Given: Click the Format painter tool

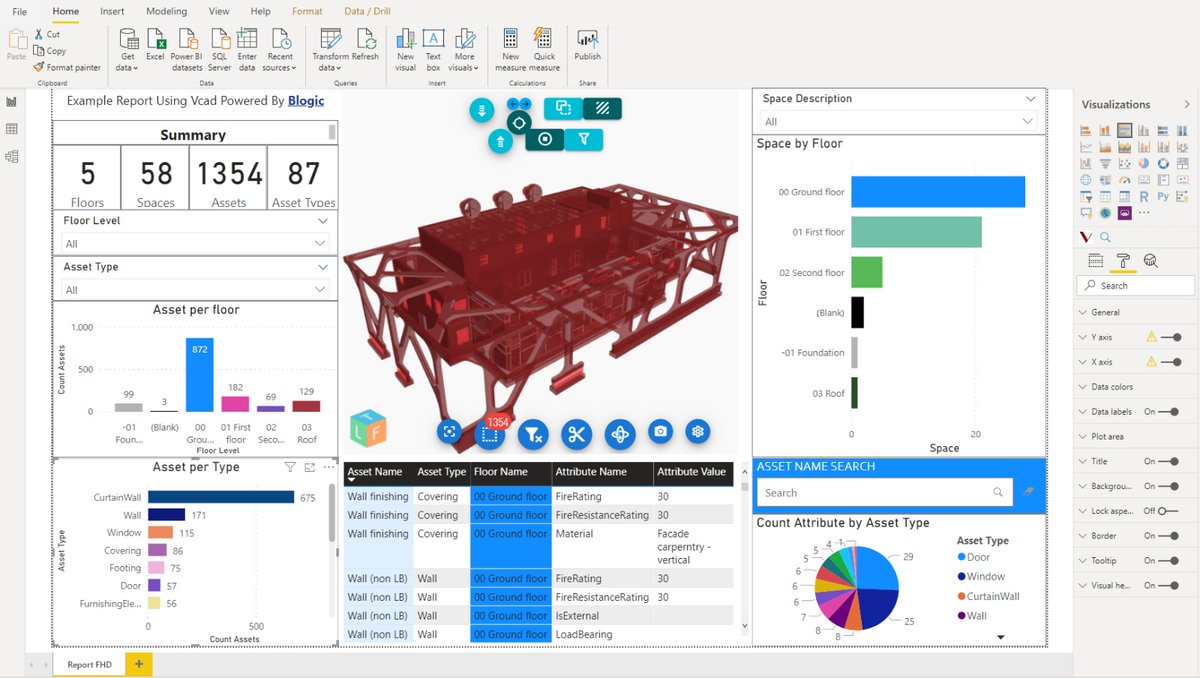Looking at the screenshot, I should [67, 67].
